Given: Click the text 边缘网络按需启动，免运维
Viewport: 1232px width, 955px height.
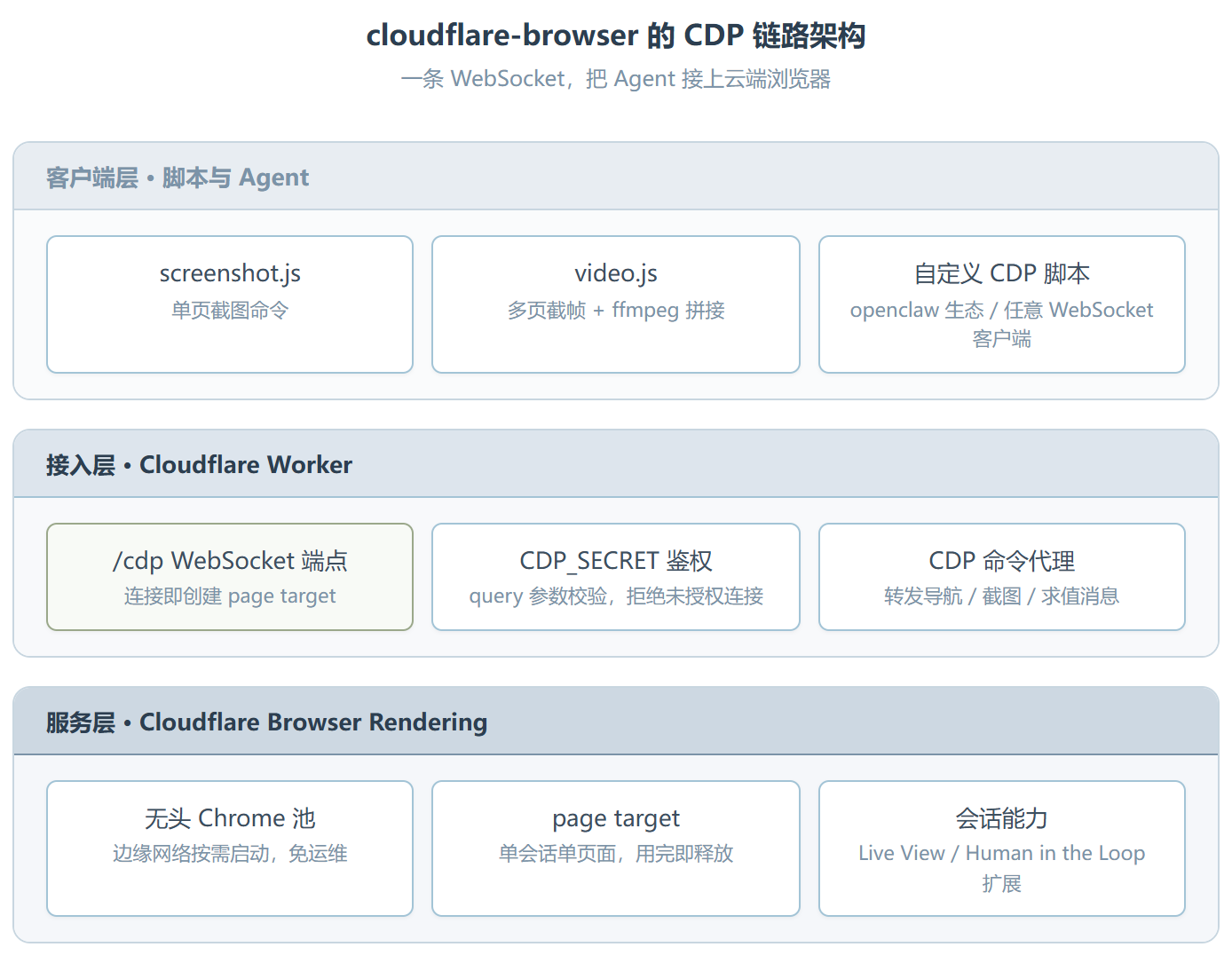Looking at the screenshot, I should click(x=230, y=854).
